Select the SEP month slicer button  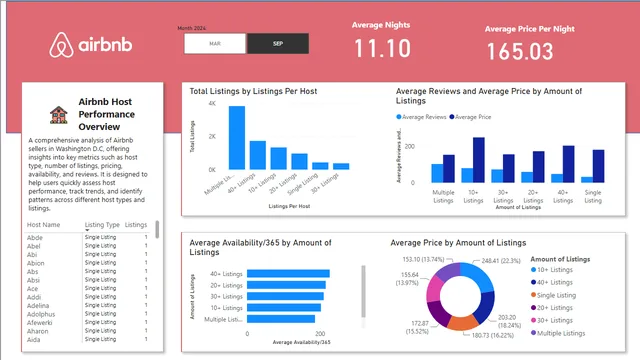[278, 43]
